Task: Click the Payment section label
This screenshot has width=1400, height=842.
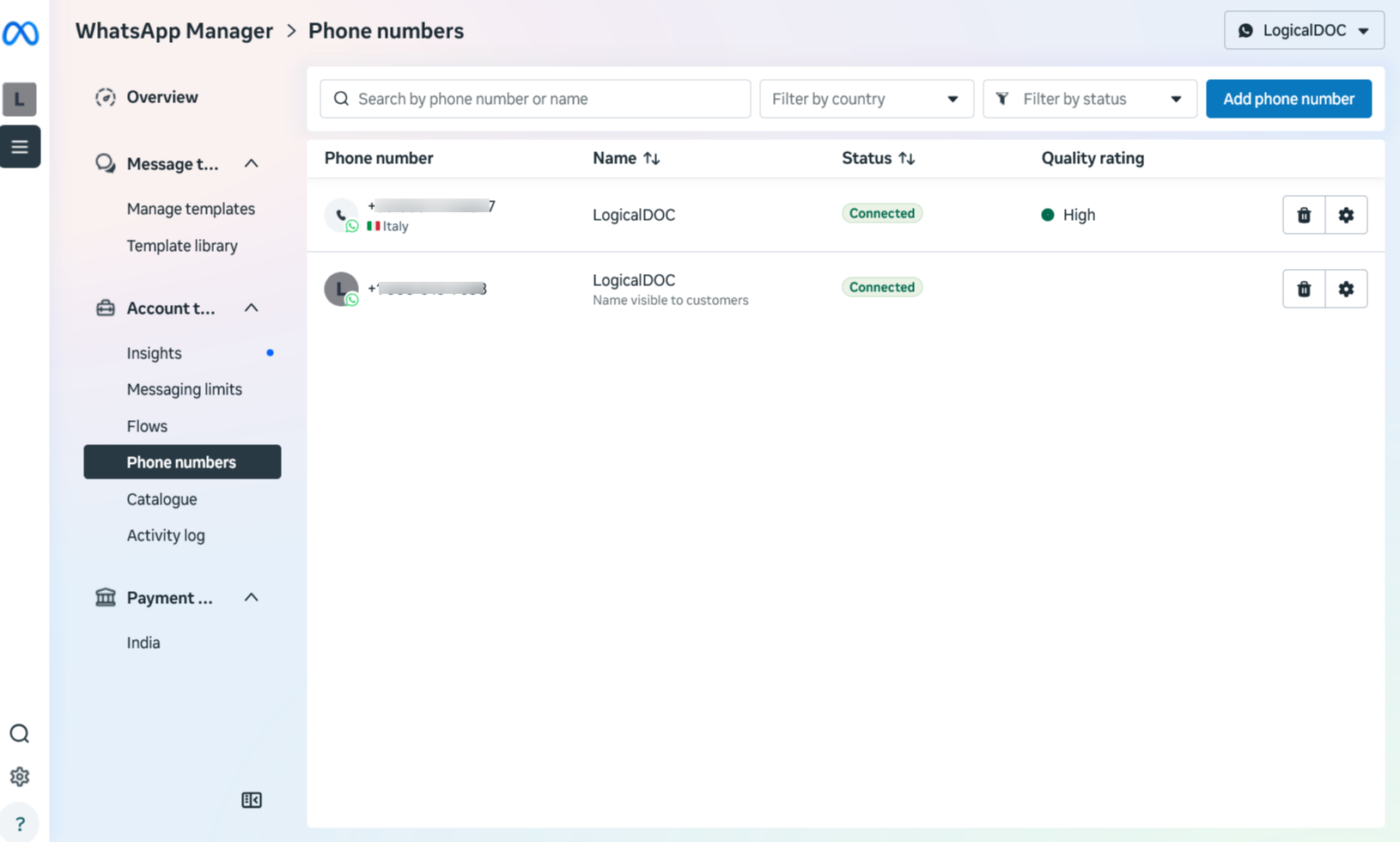Action: [170, 597]
